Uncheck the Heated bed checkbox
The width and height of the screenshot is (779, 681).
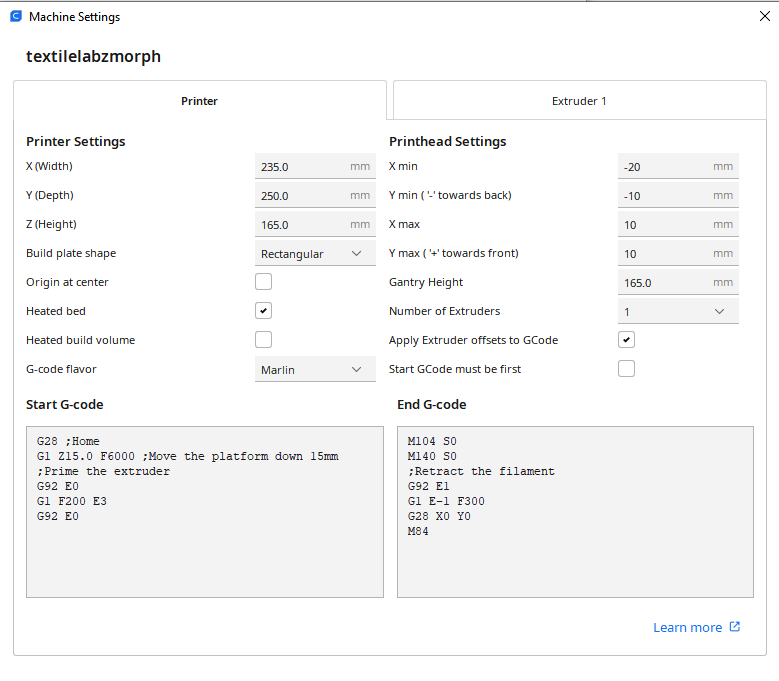[x=264, y=311]
